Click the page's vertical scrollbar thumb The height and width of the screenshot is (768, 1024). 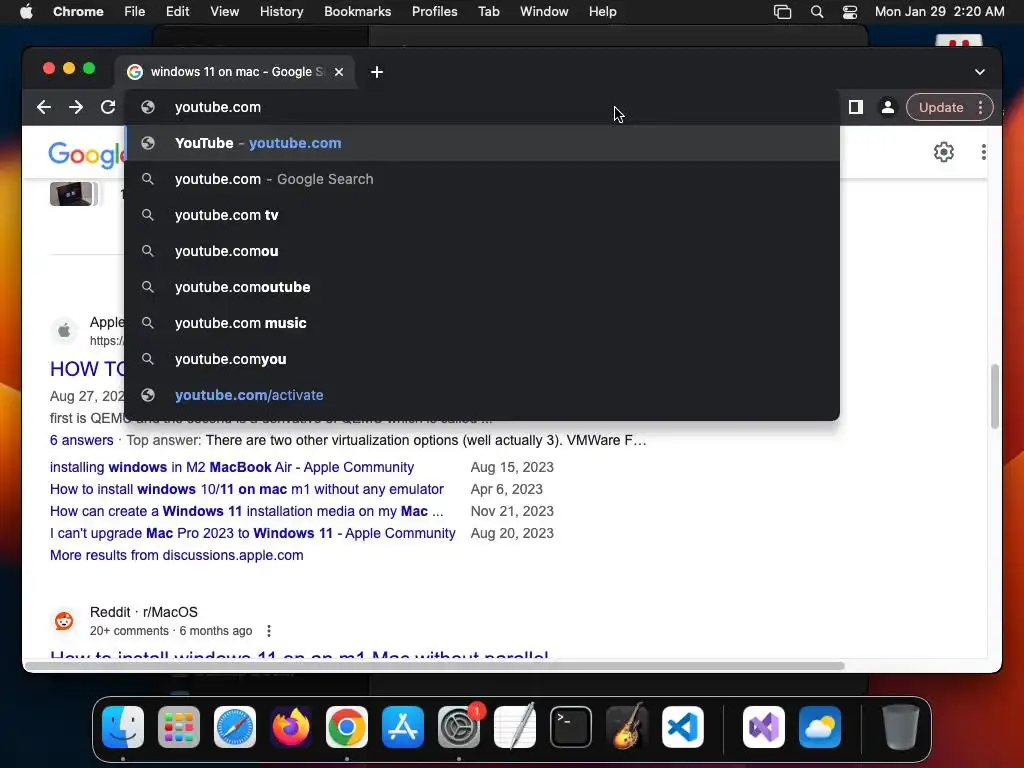tap(995, 396)
